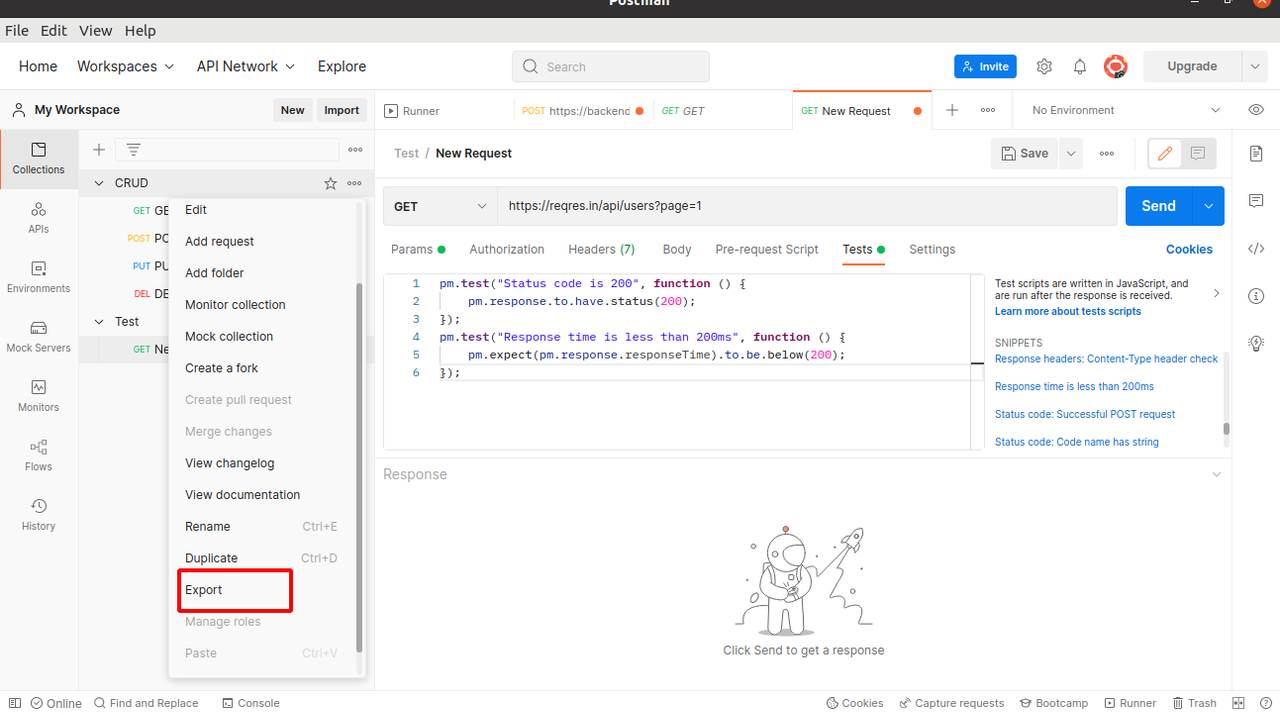Image resolution: width=1280 pixels, height=715 pixels.
Task: Star the CRUD collection
Action: pos(330,183)
